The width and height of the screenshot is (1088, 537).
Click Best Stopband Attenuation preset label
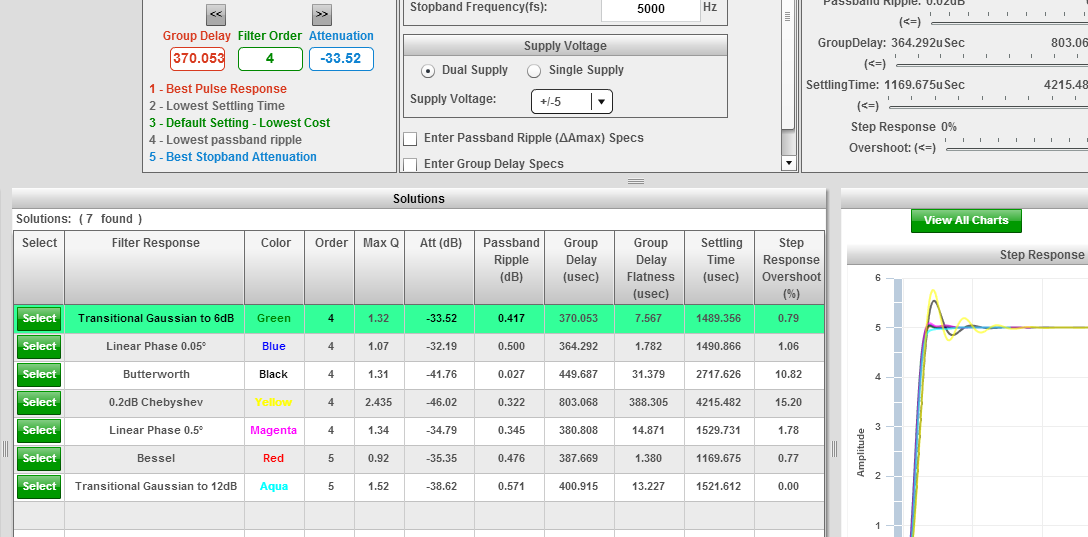[232, 157]
